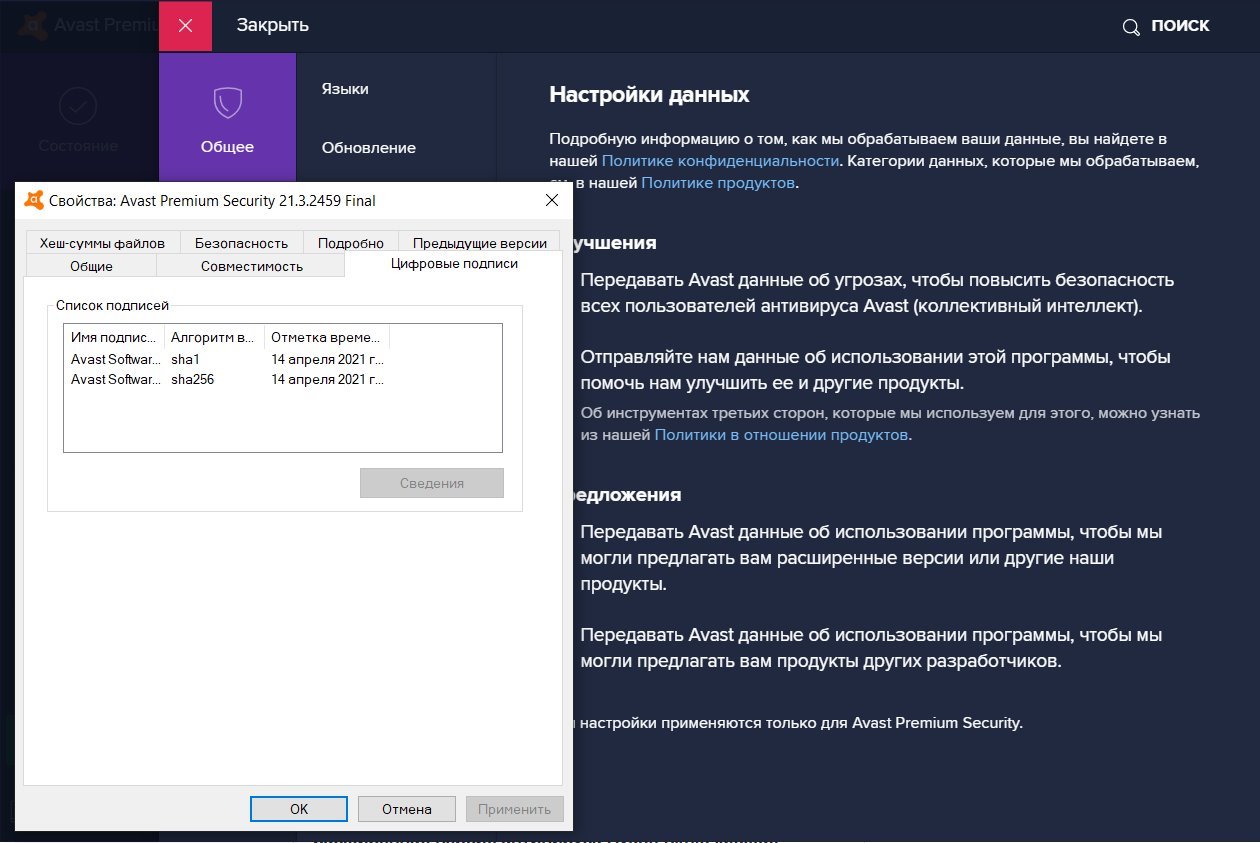
Task: Click the Закрыть label
Action: pyautogui.click(x=272, y=26)
